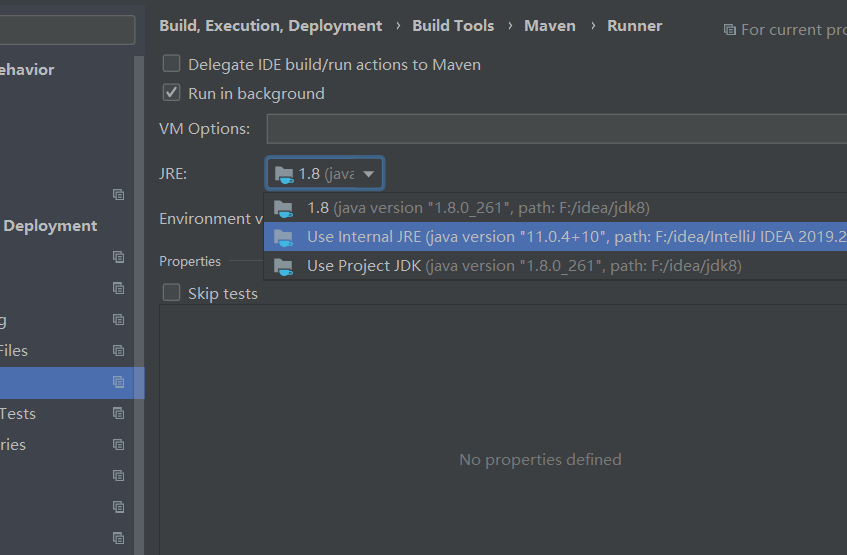Choose Use Internal JRE 11.0.4+10 option

[555, 236]
